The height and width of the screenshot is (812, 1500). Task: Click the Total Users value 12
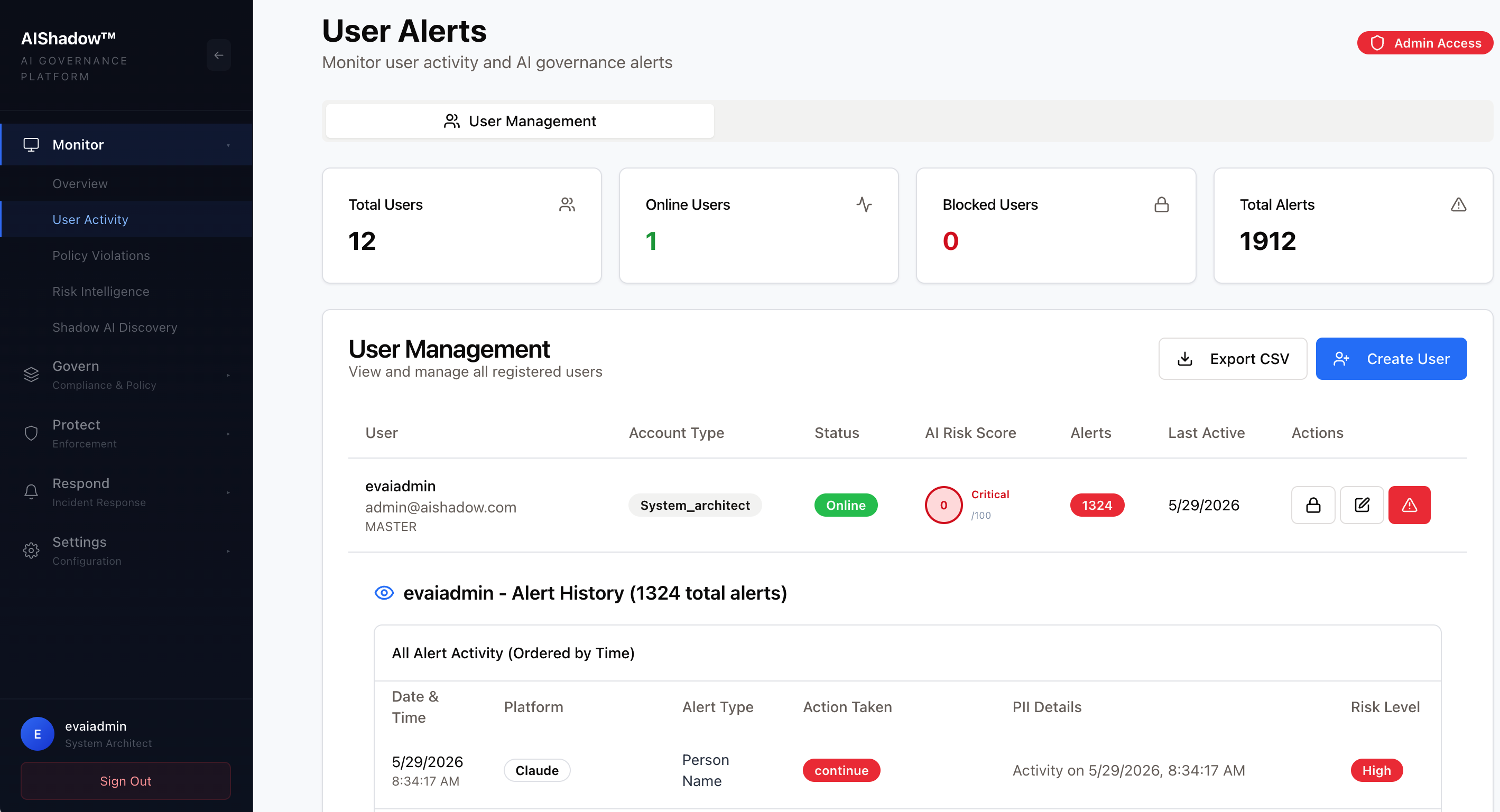(362, 241)
